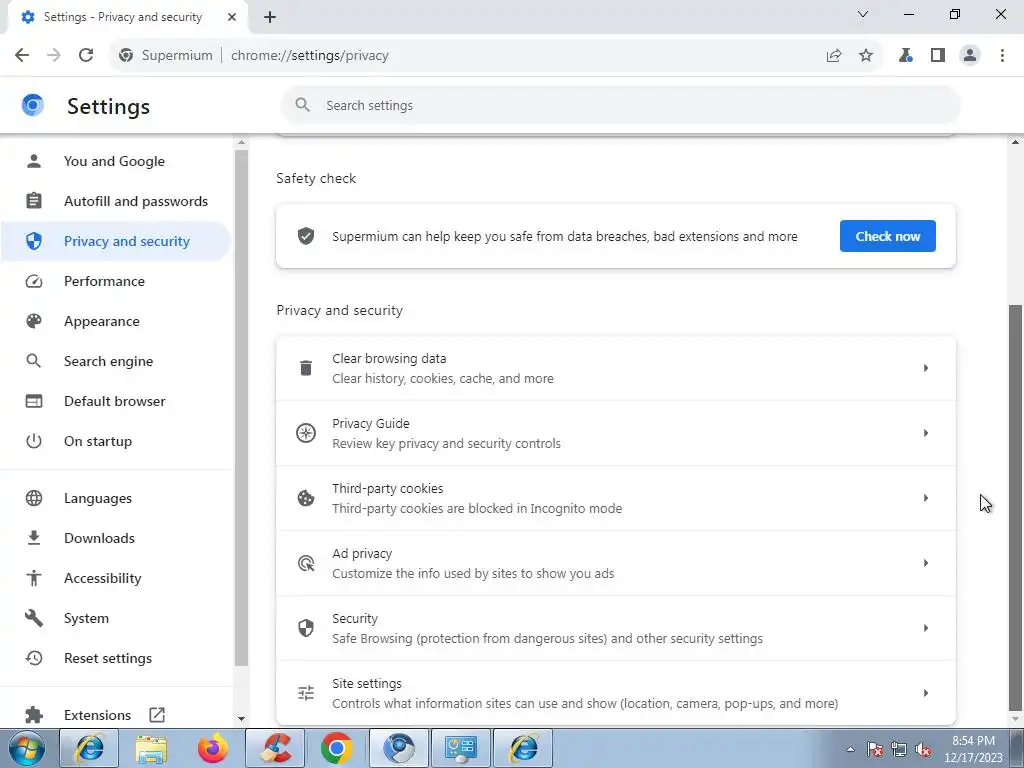Open the Windows Start button
This screenshot has height=768, width=1024.
coord(27,748)
